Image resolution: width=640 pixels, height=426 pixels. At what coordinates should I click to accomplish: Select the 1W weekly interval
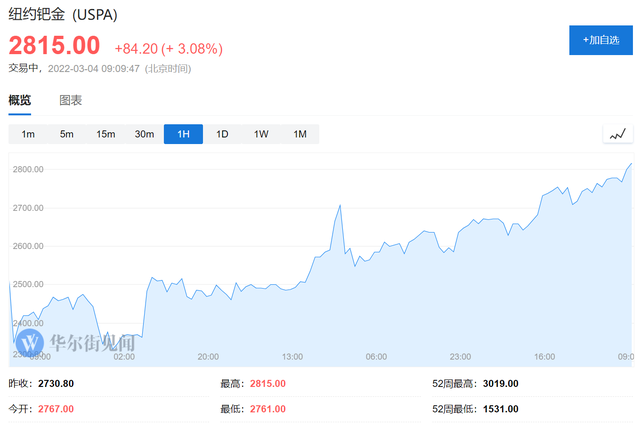261,134
